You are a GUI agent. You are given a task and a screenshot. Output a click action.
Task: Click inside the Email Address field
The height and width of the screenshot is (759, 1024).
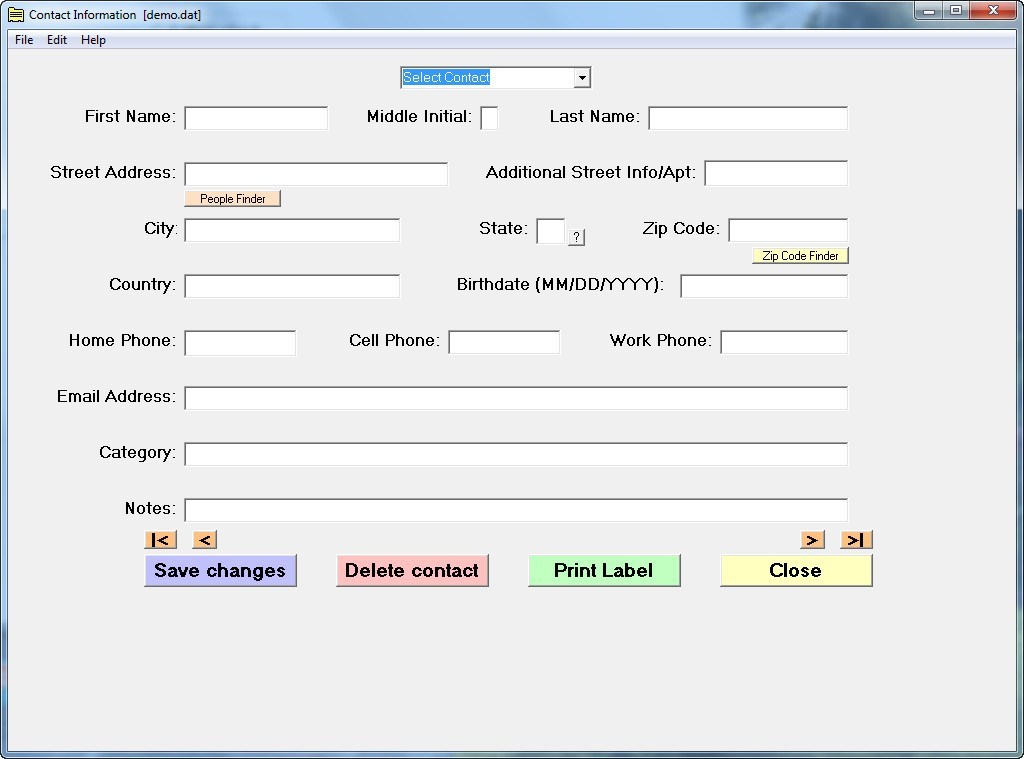[514, 397]
